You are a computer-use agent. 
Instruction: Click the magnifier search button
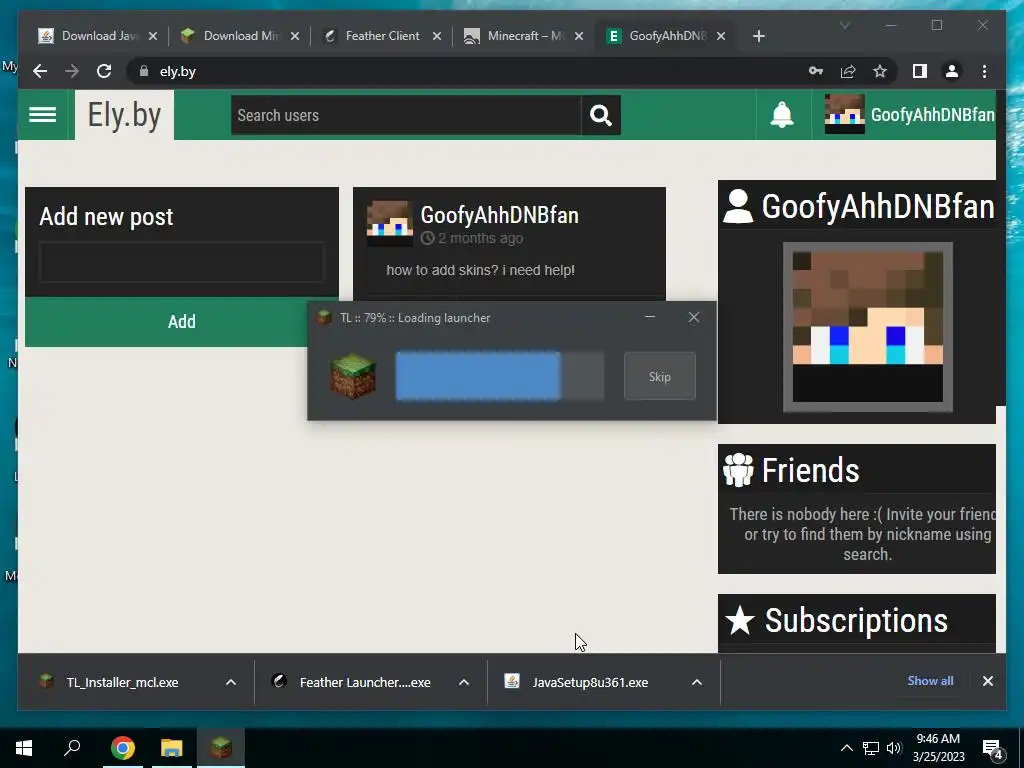pos(601,116)
